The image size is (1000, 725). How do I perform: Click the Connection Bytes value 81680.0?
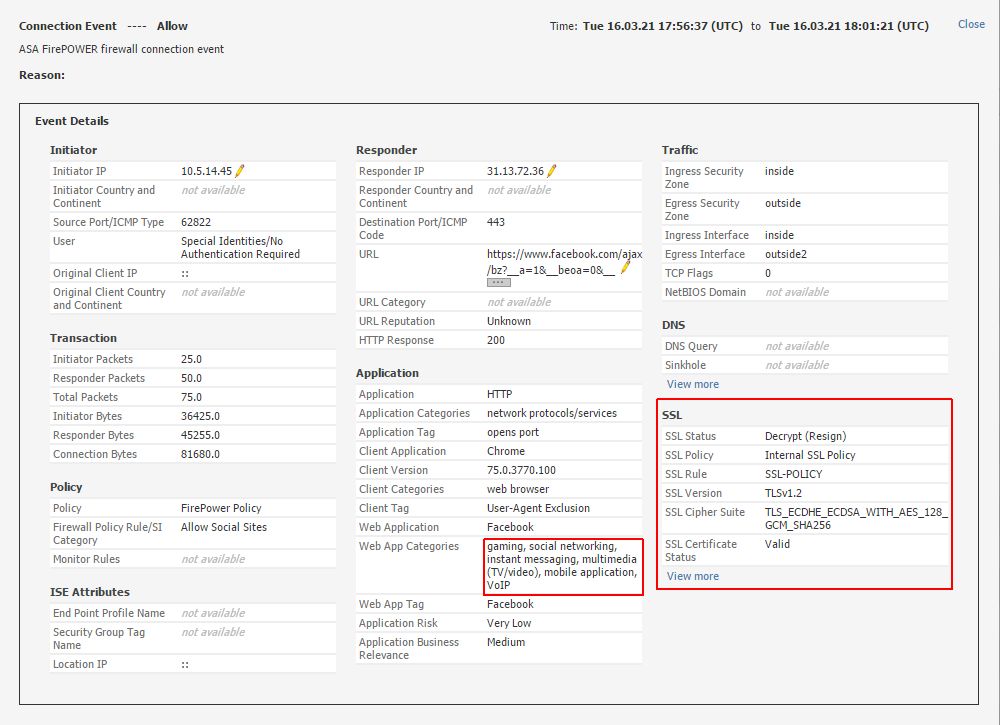click(x=200, y=454)
